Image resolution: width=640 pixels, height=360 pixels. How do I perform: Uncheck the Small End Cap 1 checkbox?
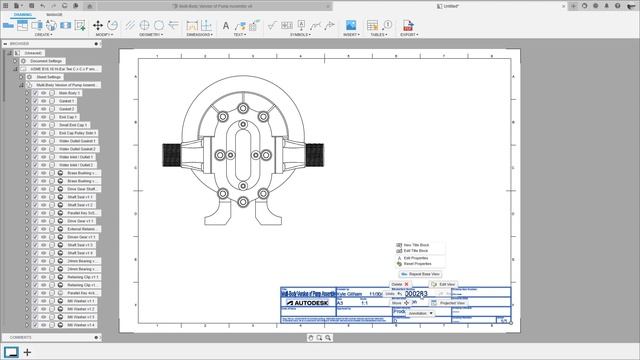coord(36,125)
